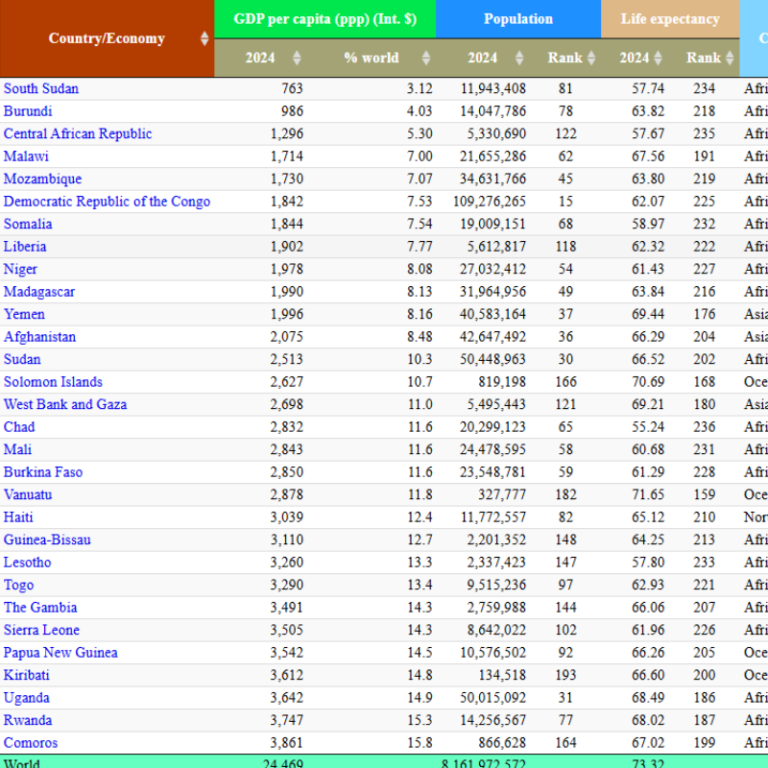Sort by % world column arrows
Image resolution: width=768 pixels, height=768 pixels.
coord(426,58)
